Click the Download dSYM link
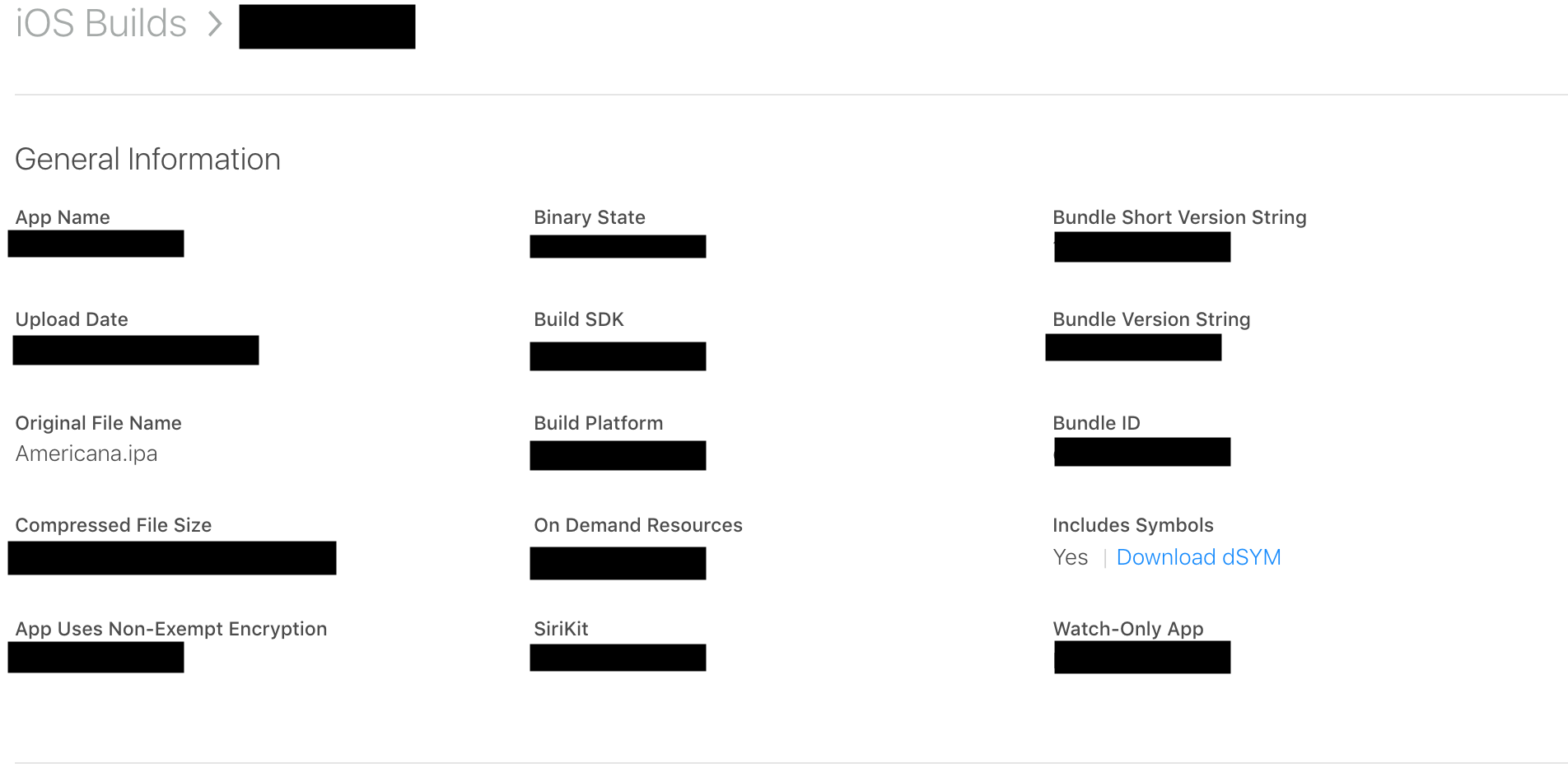Screen dimensions: 1568x777 1198,557
